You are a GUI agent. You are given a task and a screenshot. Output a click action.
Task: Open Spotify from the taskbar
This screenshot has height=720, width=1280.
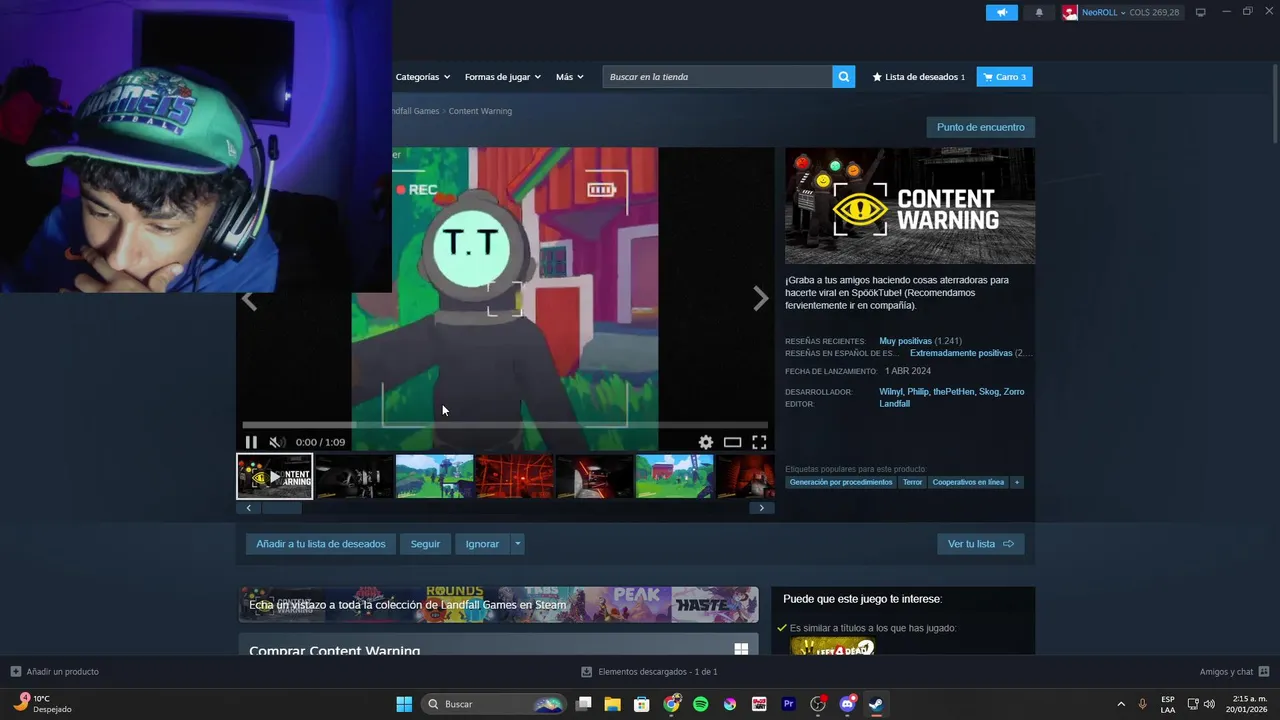coord(701,704)
